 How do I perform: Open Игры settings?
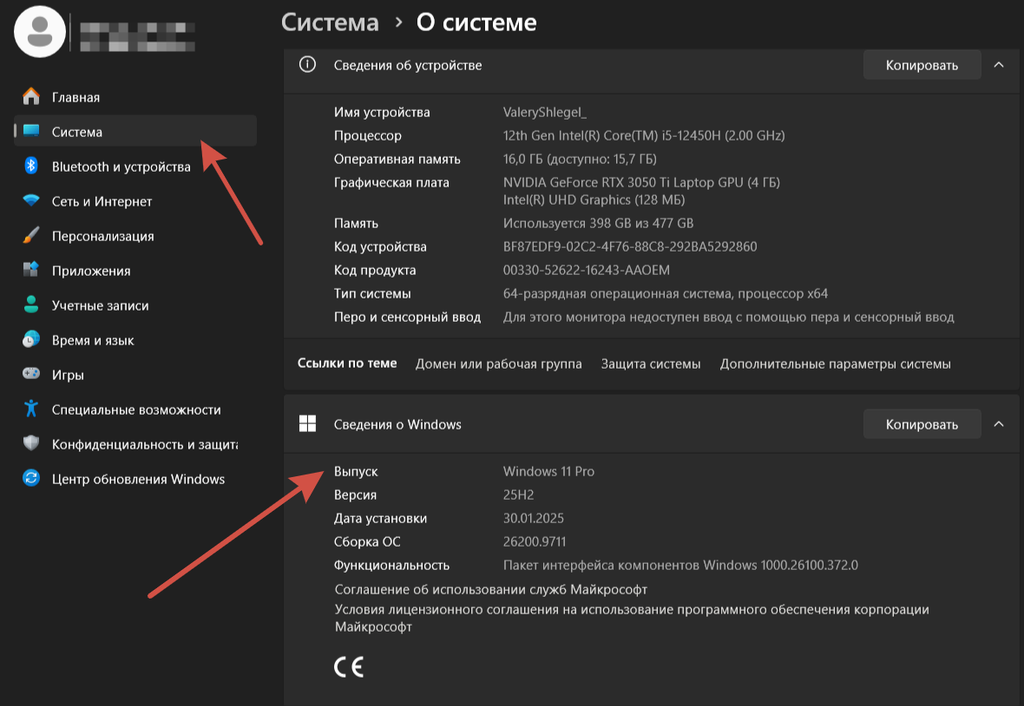tap(135, 374)
